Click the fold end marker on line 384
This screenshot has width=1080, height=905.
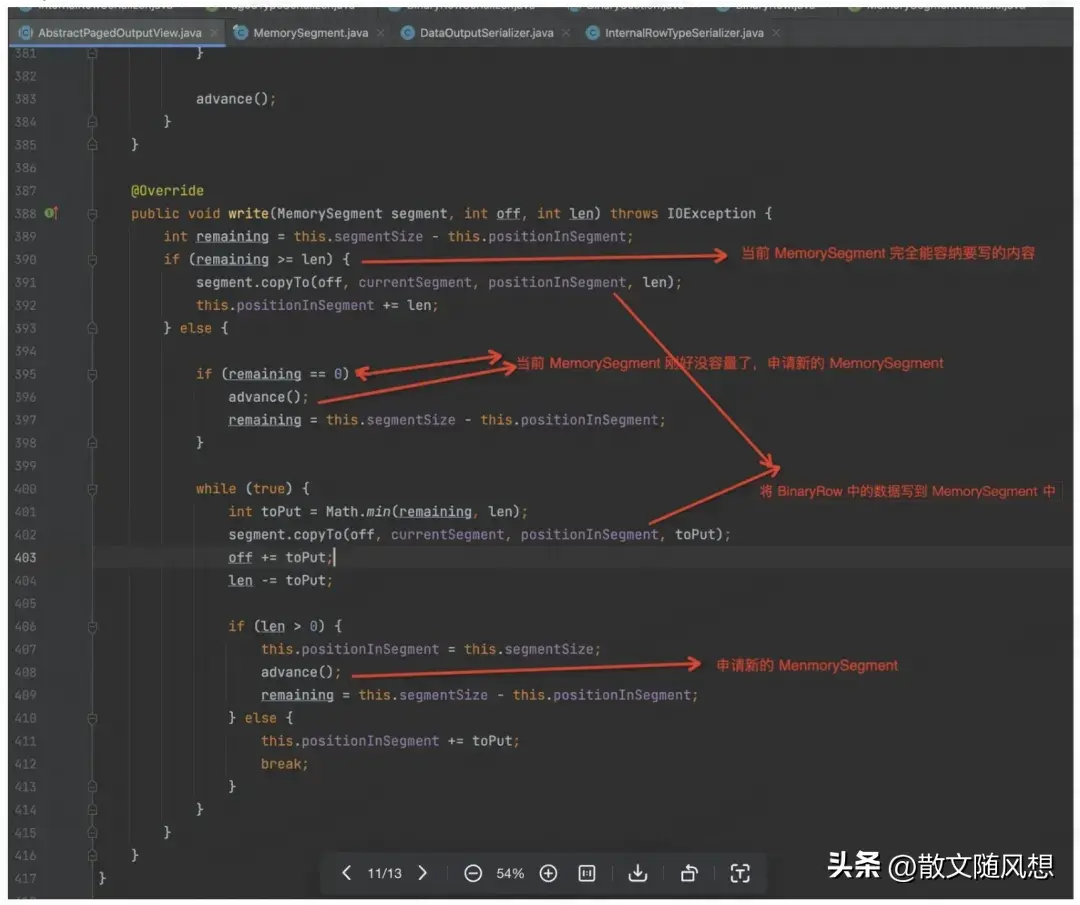coord(92,122)
